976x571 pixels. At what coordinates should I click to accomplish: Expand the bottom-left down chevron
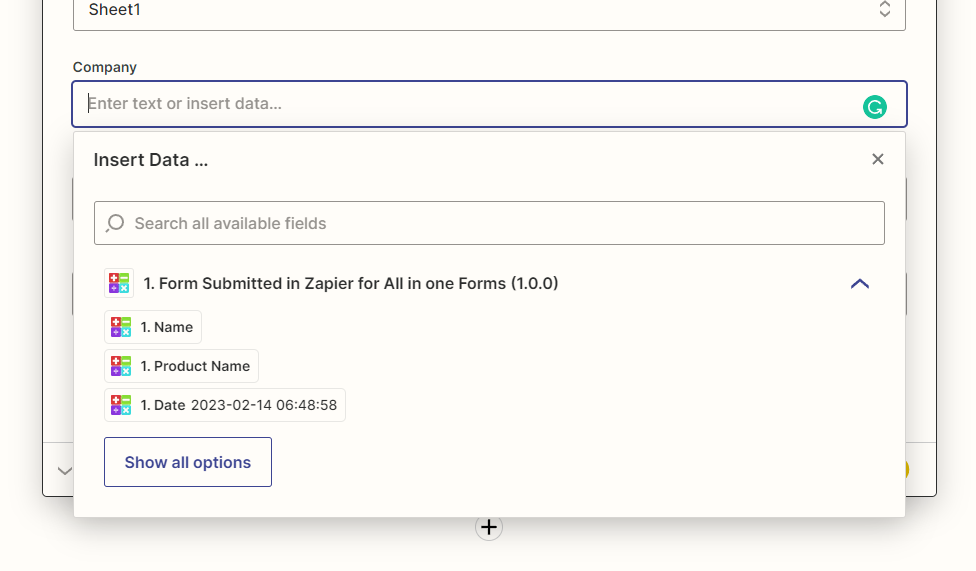[64, 471]
